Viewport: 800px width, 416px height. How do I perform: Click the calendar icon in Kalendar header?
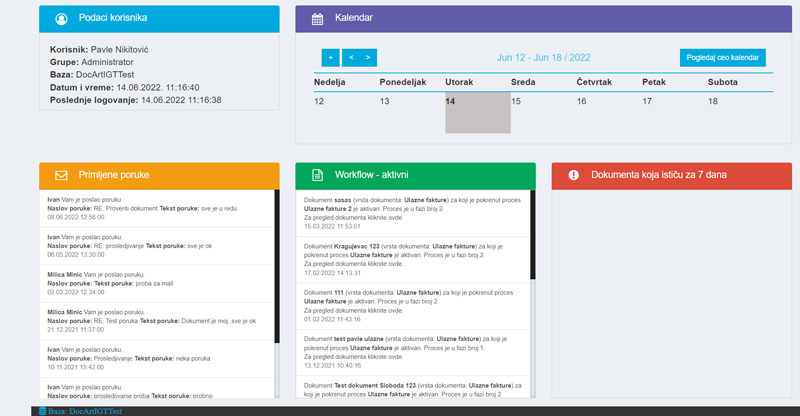pyautogui.click(x=317, y=19)
